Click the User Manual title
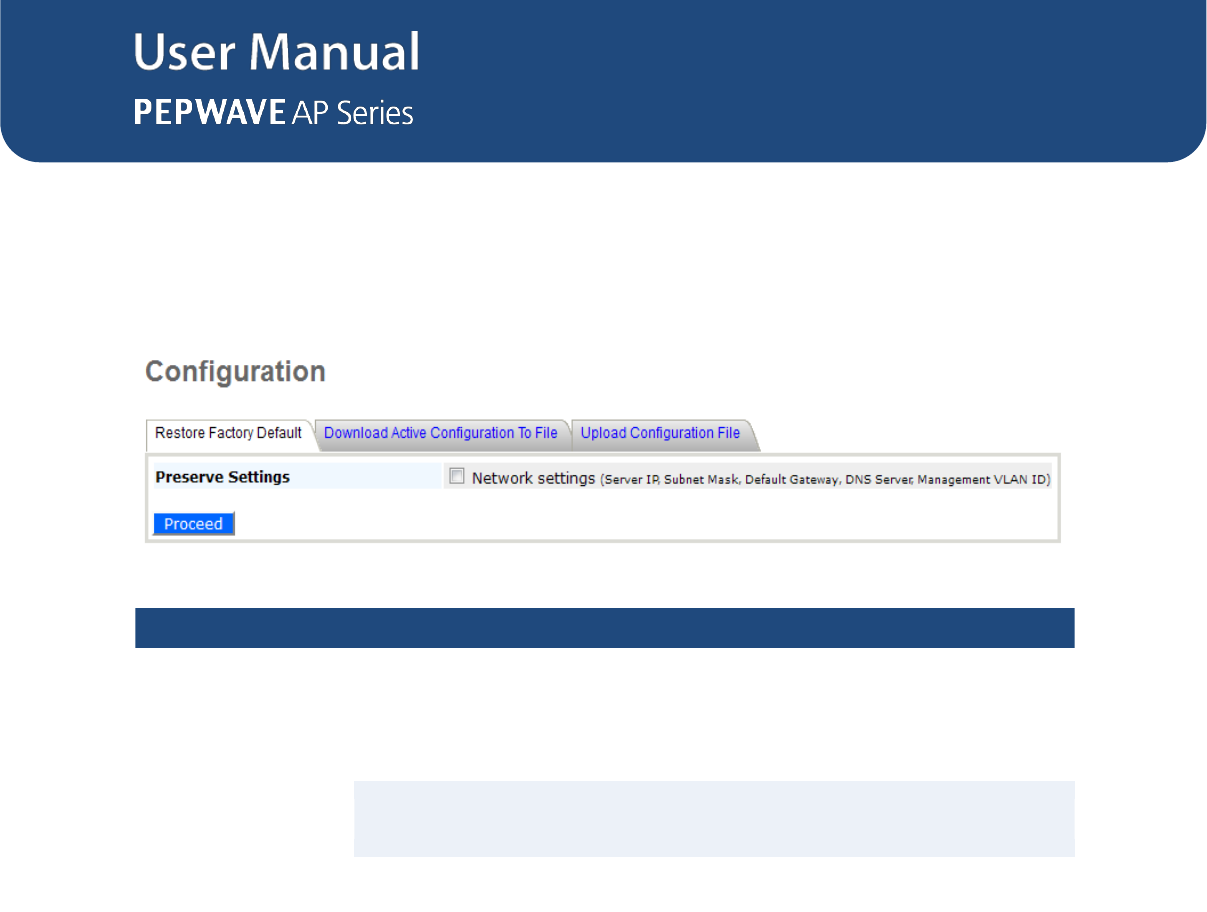The width and height of the screenshot is (1207, 912). click(x=277, y=52)
